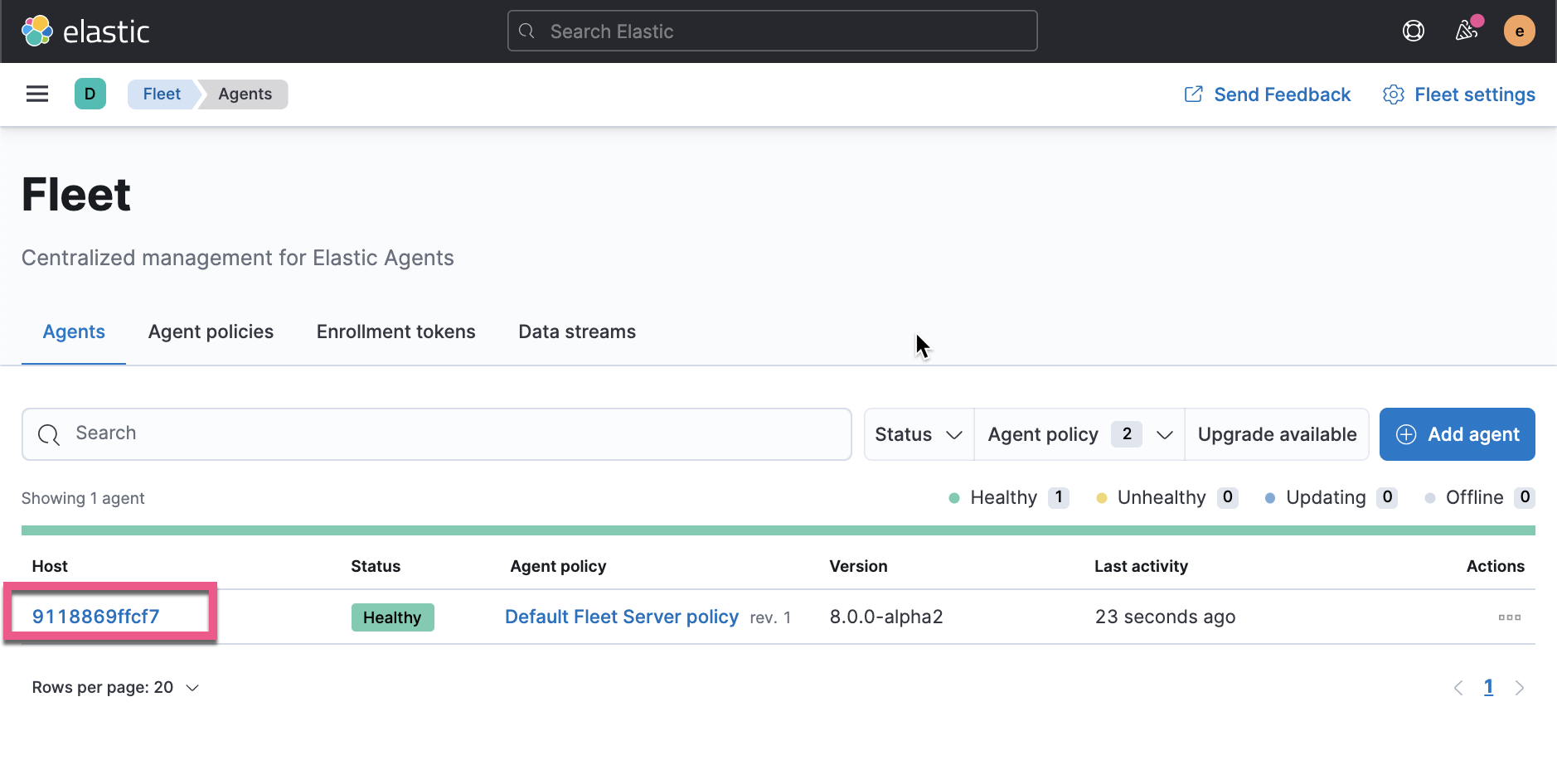Open Fleet settings via the gear icon

1391,94
